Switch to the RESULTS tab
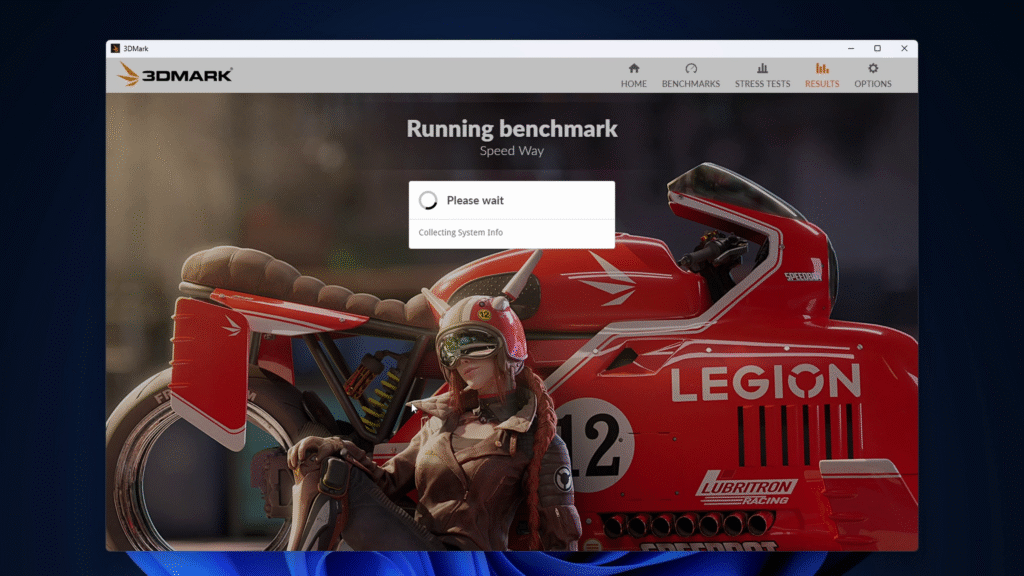Image resolution: width=1024 pixels, height=576 pixels. click(x=821, y=84)
